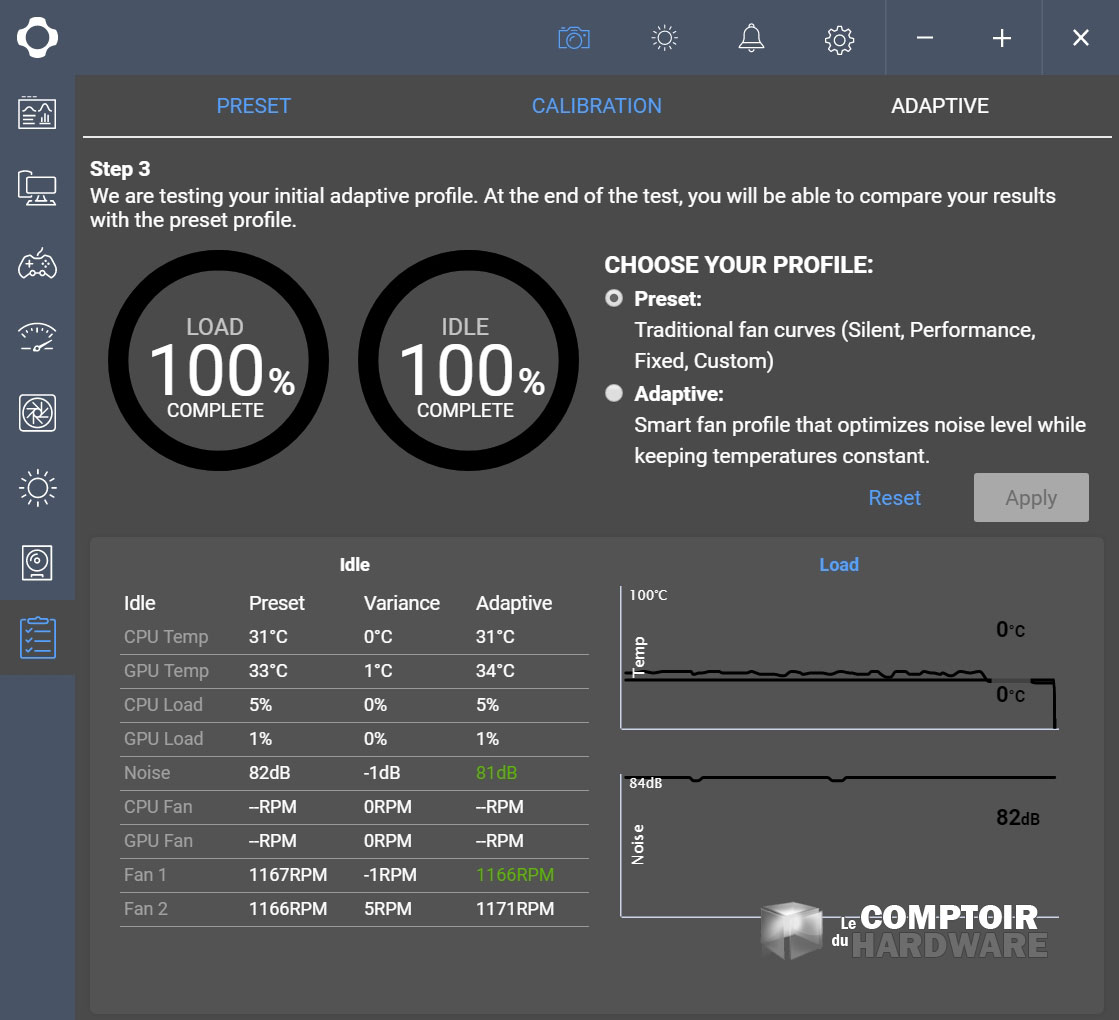Click the camera screenshot icon
Viewport: 1119px width, 1020px height.
[573, 38]
